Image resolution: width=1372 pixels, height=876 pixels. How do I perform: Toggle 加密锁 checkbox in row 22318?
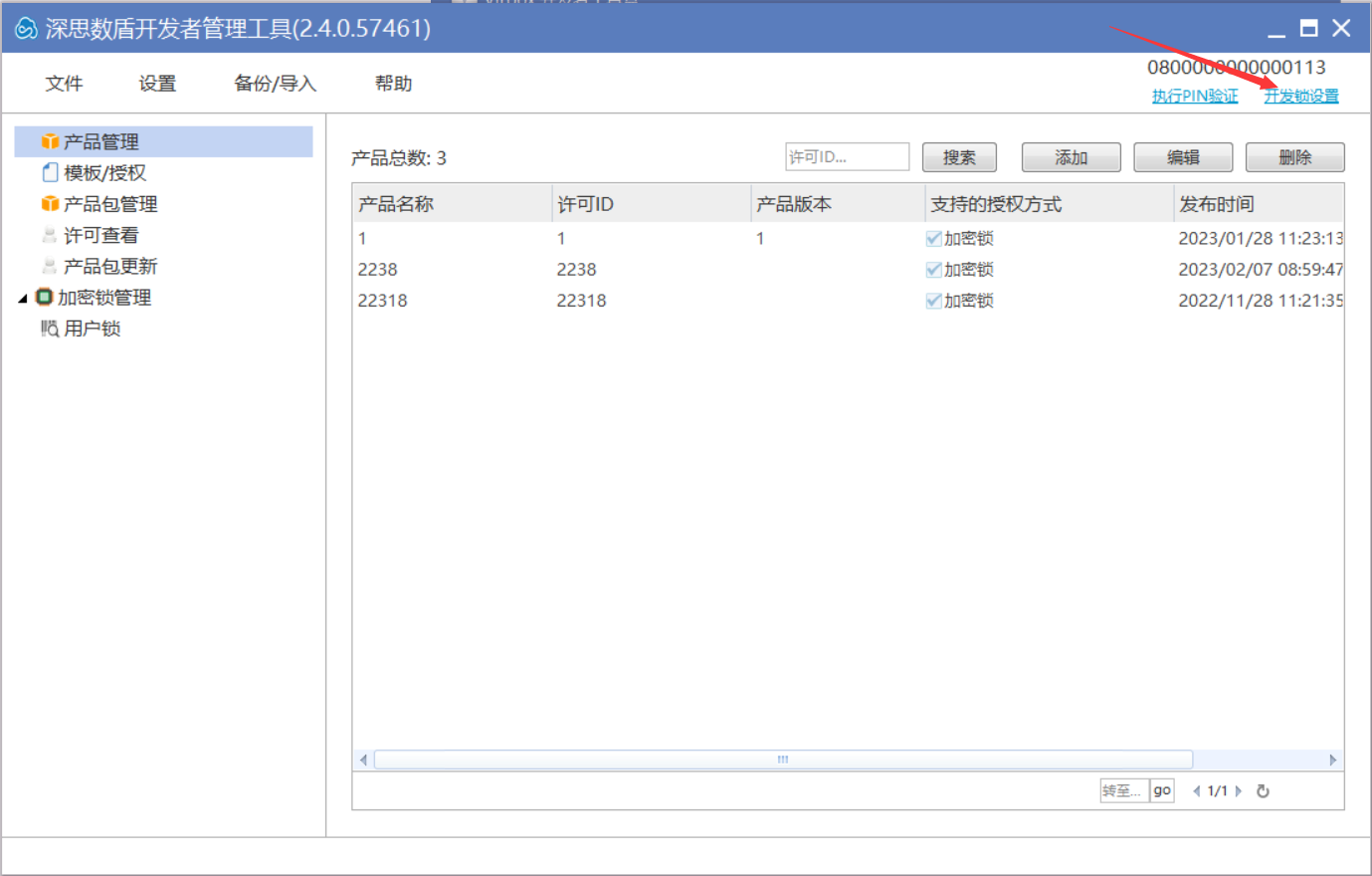(933, 301)
